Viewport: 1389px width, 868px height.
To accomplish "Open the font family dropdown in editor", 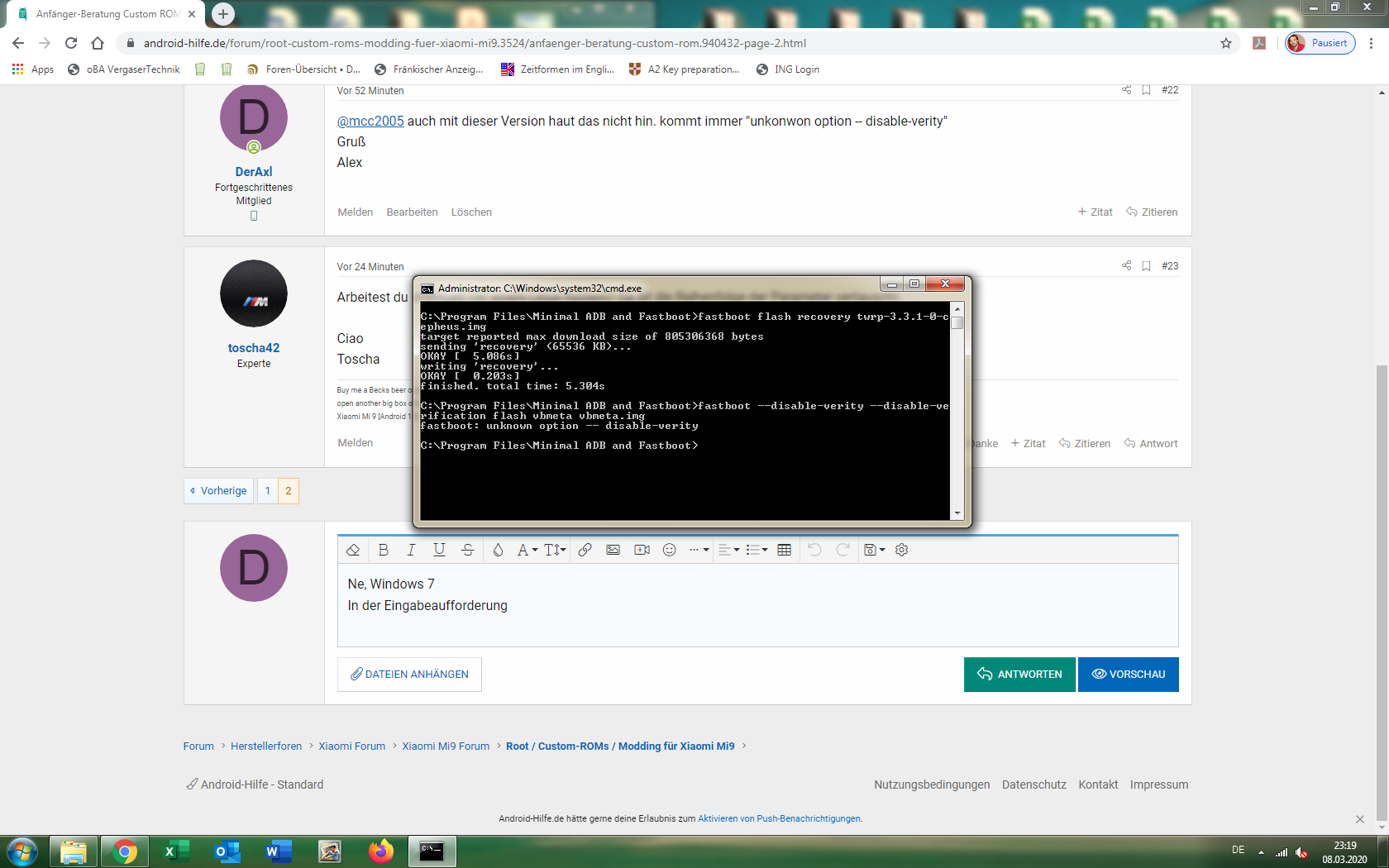I will [x=527, y=550].
